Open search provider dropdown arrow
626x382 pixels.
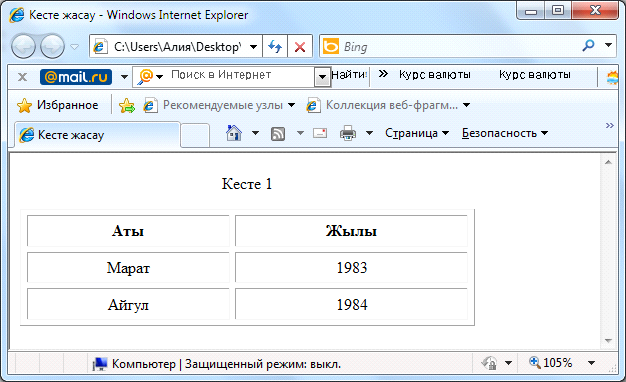(609, 45)
